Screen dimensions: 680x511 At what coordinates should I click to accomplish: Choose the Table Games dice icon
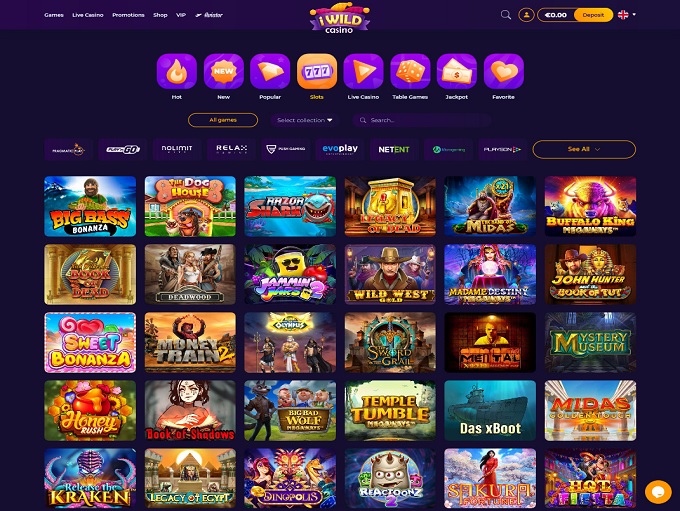[410, 71]
